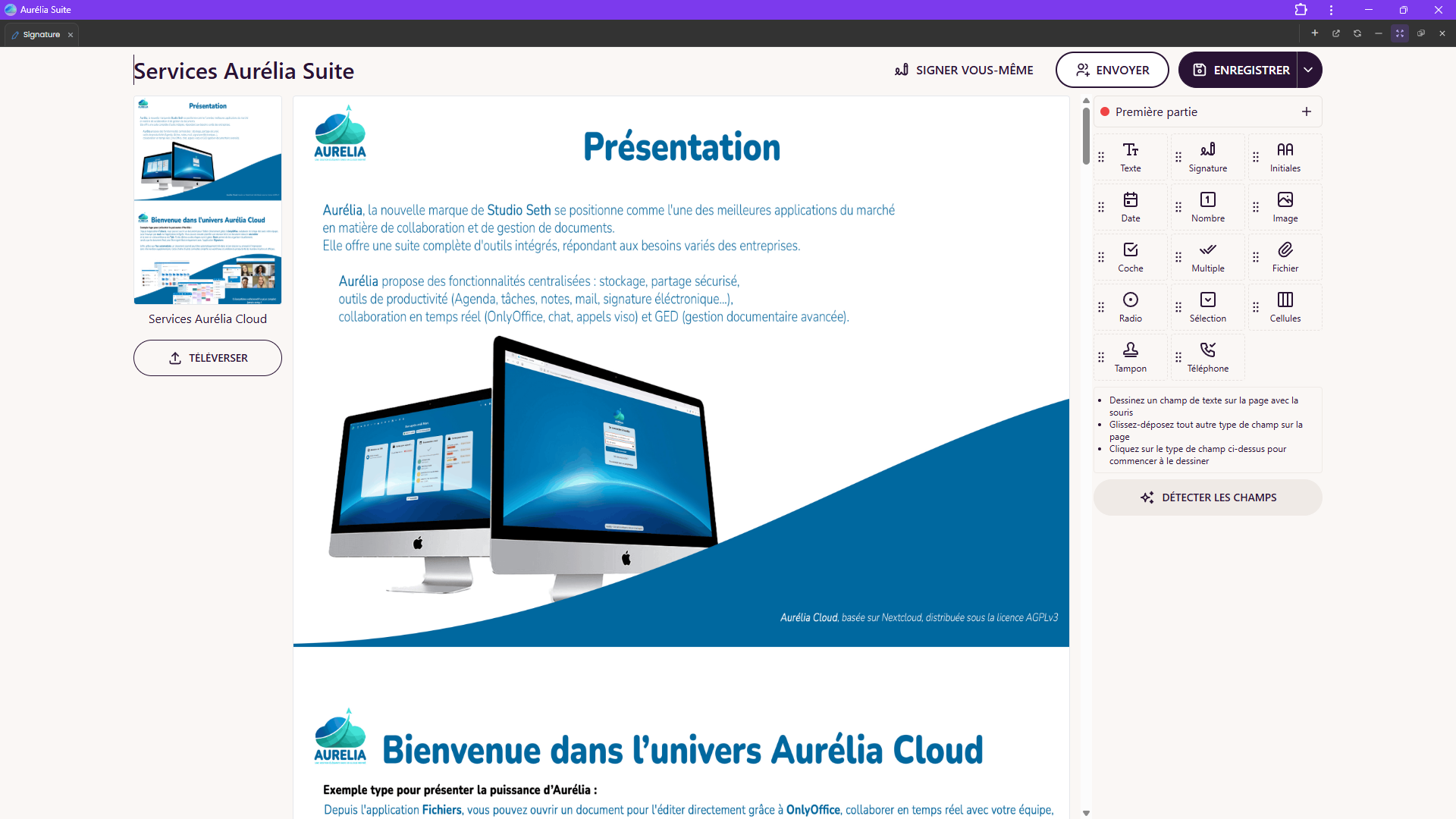Select the Radio field type
Viewport: 1456px width, 819px height.
[x=1130, y=307]
